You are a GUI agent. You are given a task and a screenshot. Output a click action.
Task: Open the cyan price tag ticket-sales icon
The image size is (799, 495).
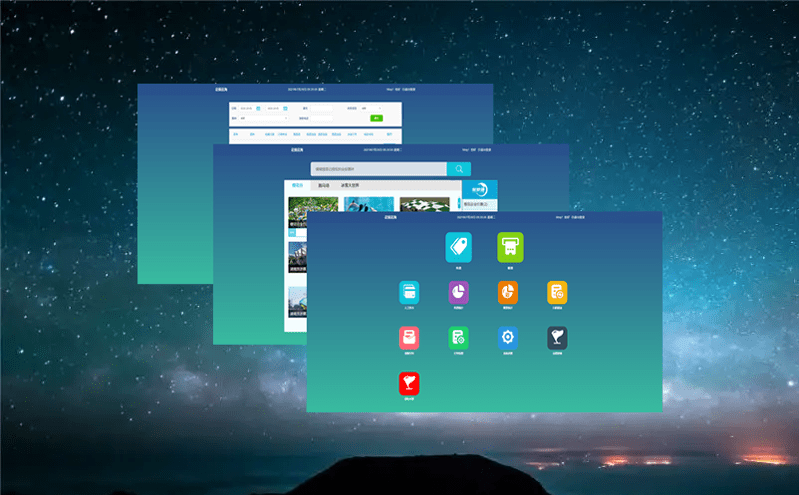(458, 246)
